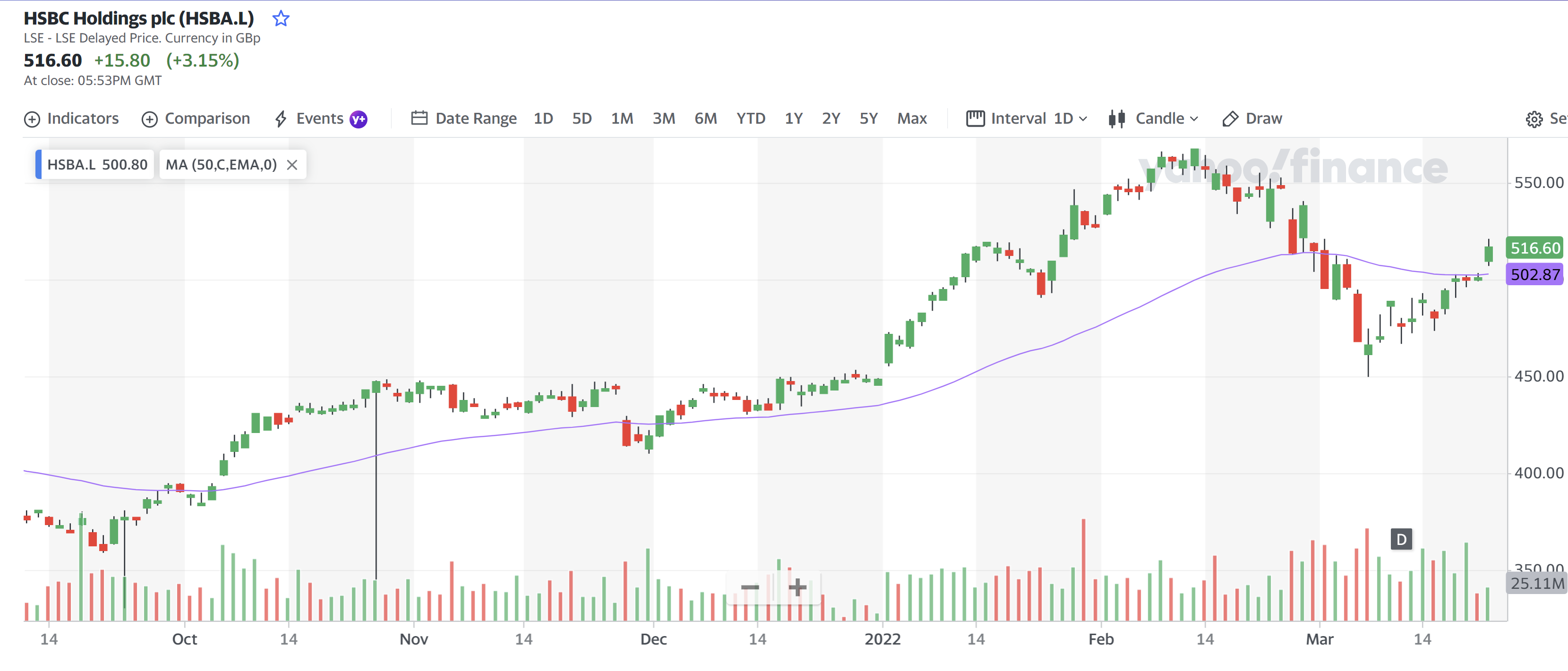Image resolution: width=1568 pixels, height=671 pixels.
Task: Click the Dec date axis label
Action: (654, 639)
